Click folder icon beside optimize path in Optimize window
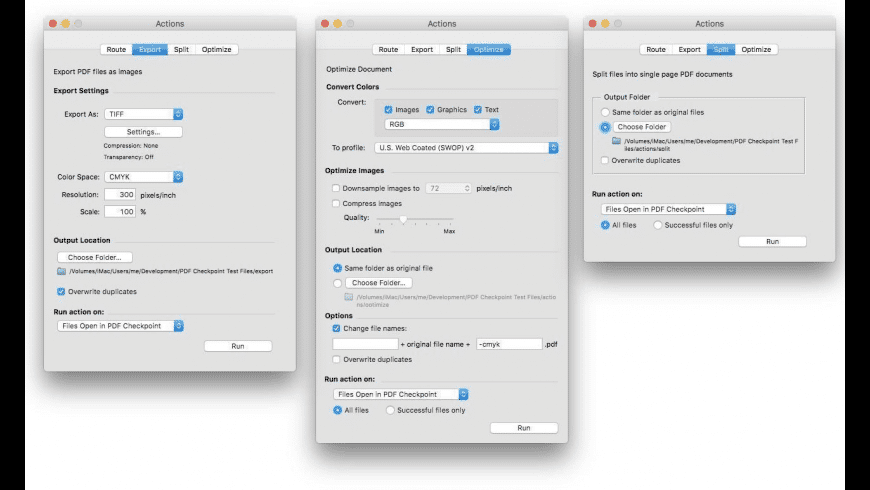The height and width of the screenshot is (490, 870). tap(348, 297)
